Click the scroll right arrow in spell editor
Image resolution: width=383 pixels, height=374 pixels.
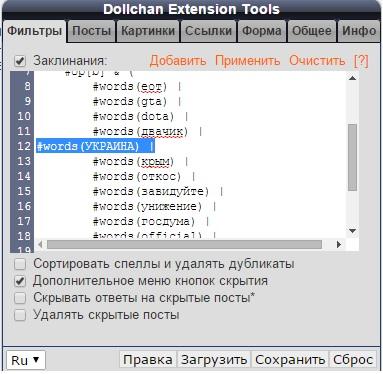[339, 245]
